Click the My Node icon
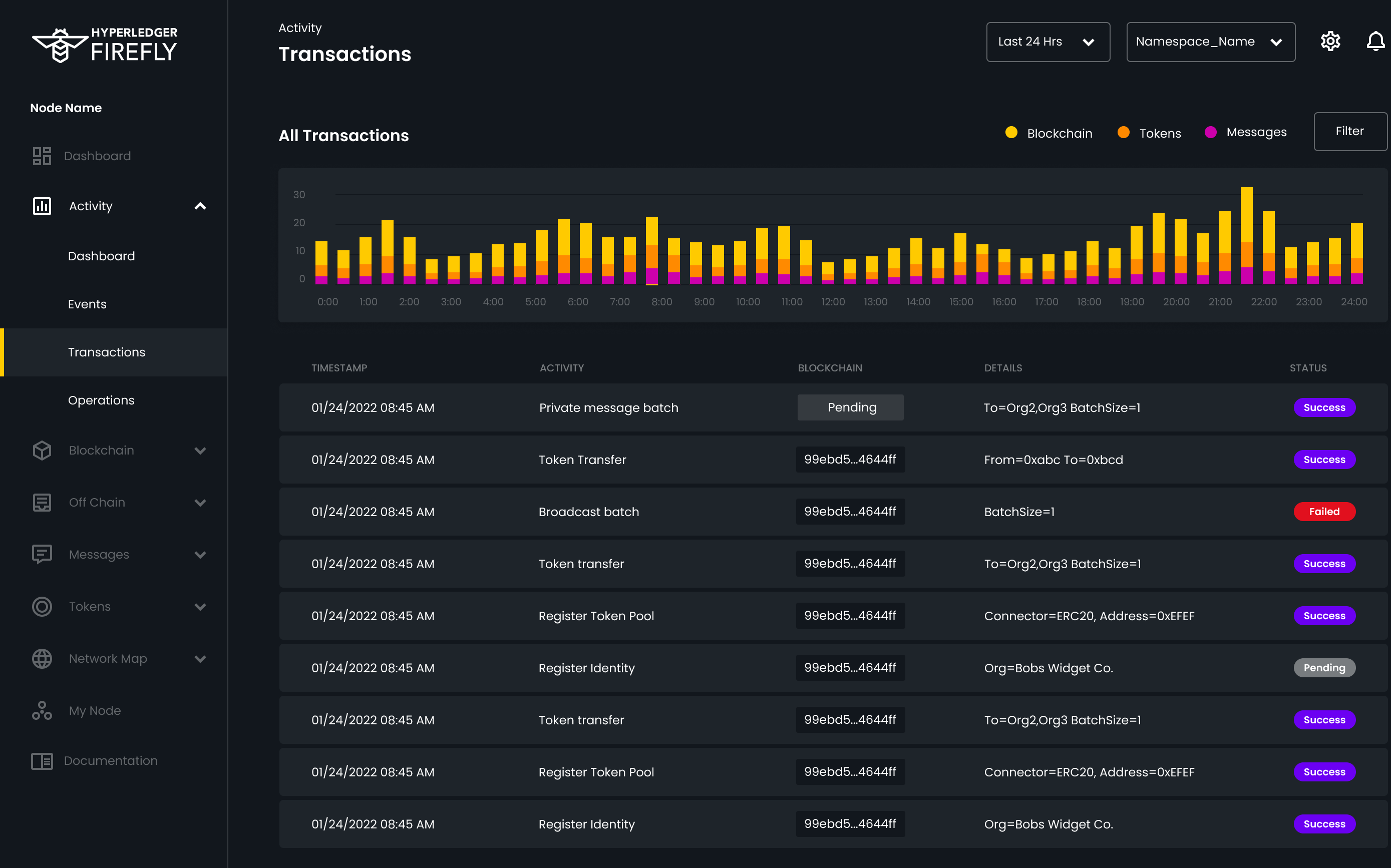The width and height of the screenshot is (1391, 868). pos(42,711)
